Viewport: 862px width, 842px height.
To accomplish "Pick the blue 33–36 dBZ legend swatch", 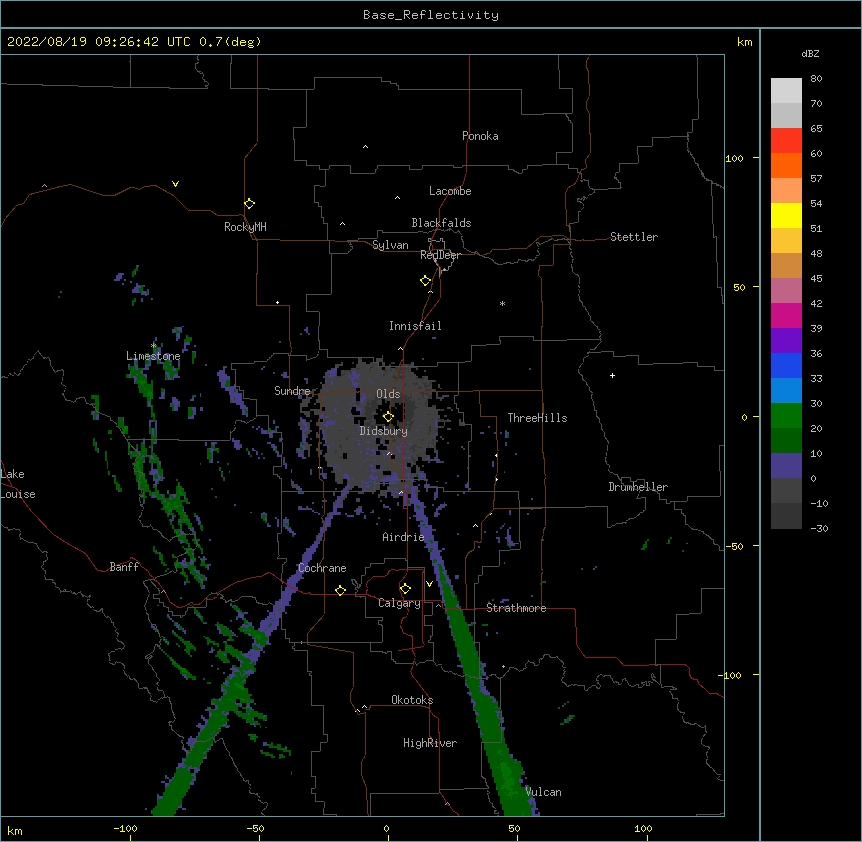I will click(786, 365).
